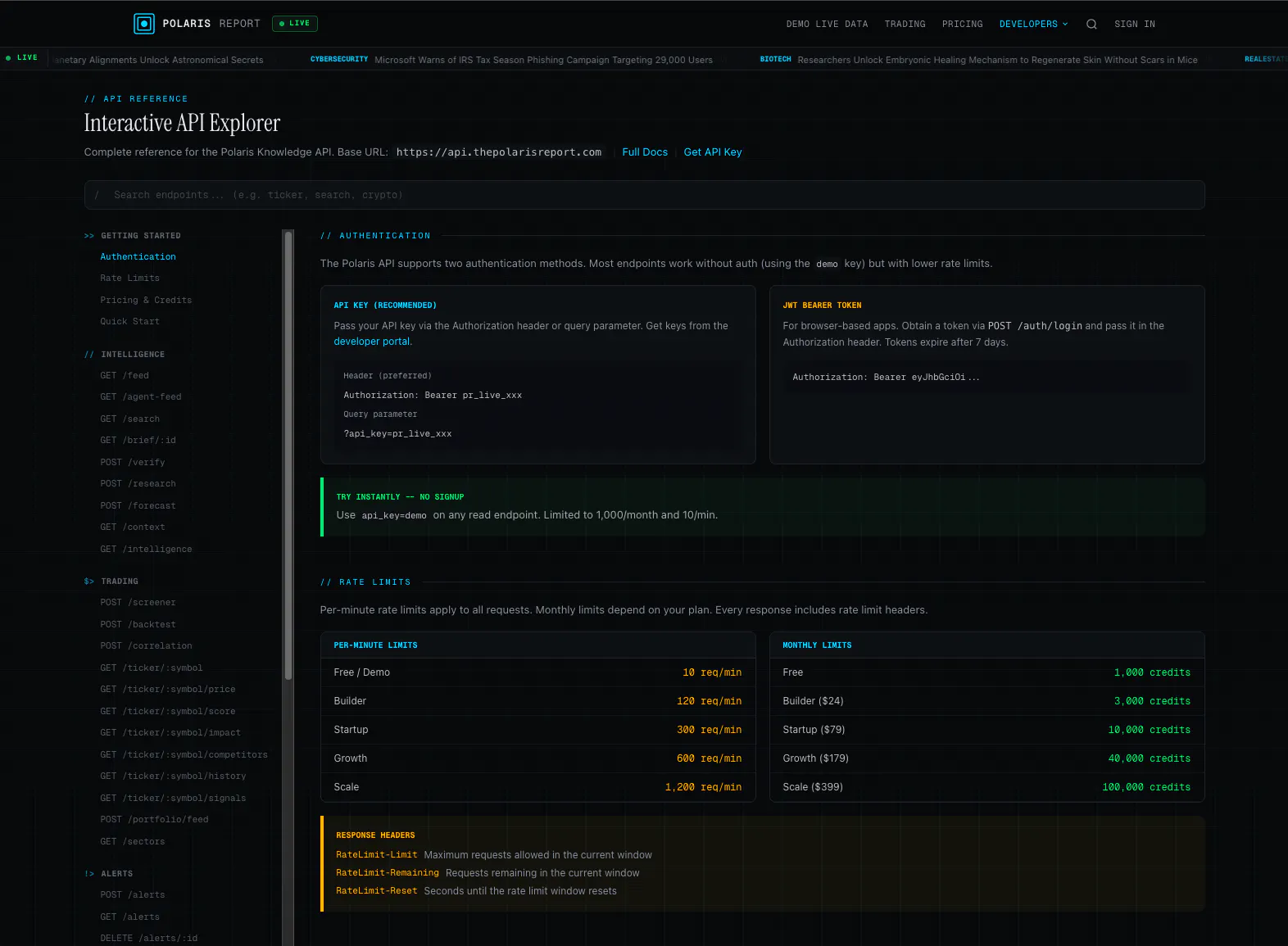Open GET /search endpoint
This screenshot has height=946, width=1288.
coord(129,419)
